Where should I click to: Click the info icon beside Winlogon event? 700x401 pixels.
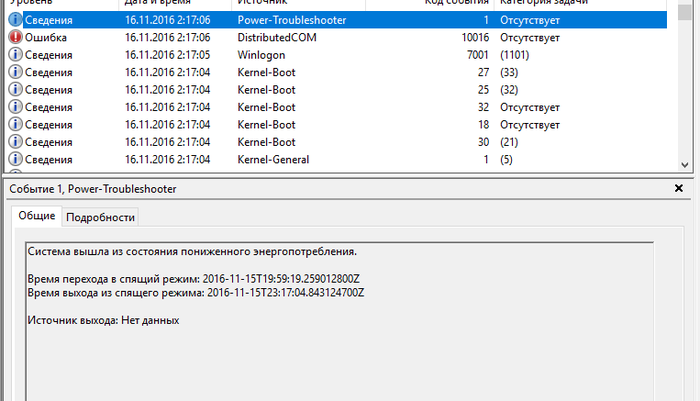pyautogui.click(x=15, y=54)
